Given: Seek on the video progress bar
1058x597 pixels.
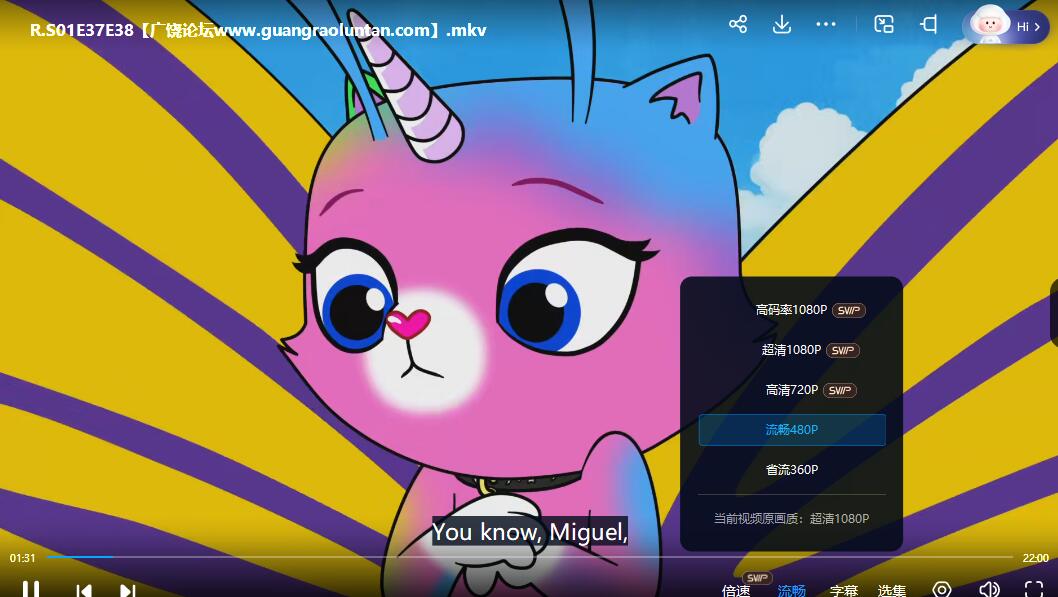Looking at the screenshot, I should click(530, 557).
